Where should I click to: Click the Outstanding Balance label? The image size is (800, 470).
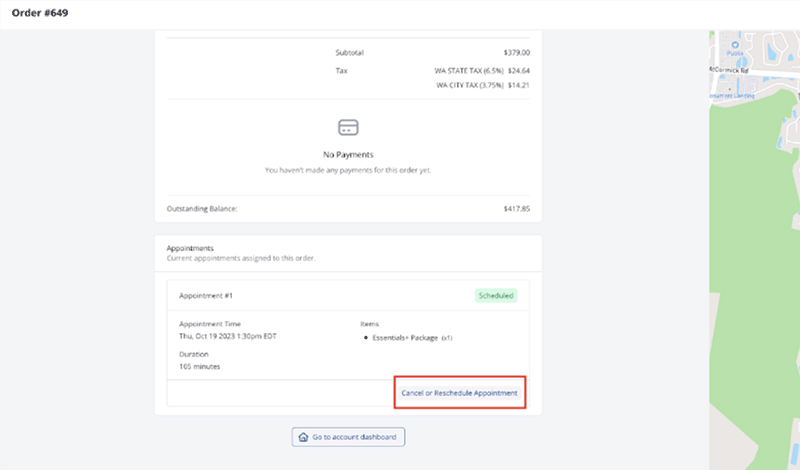(x=208, y=209)
